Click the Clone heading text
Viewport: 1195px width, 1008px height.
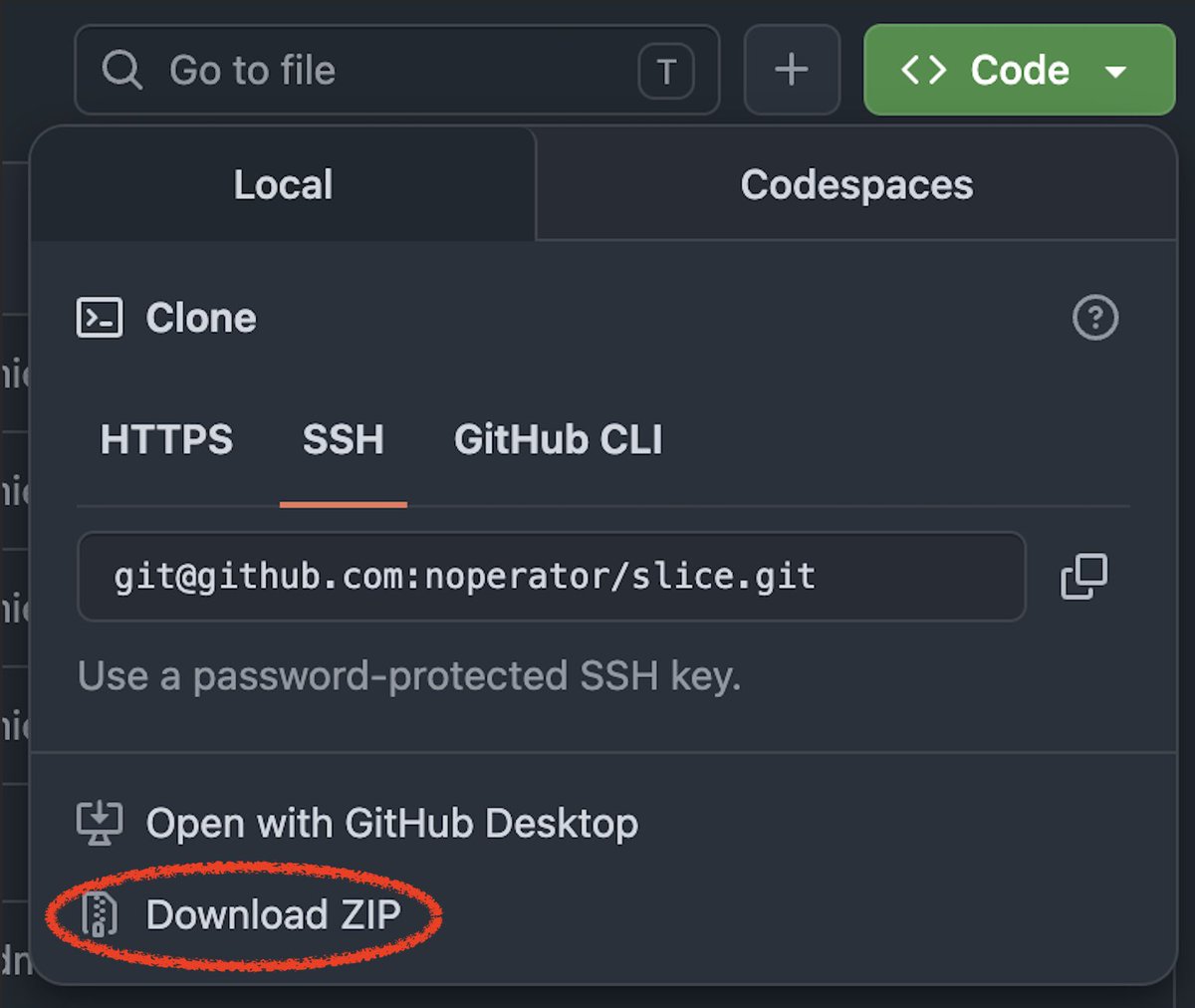click(201, 318)
